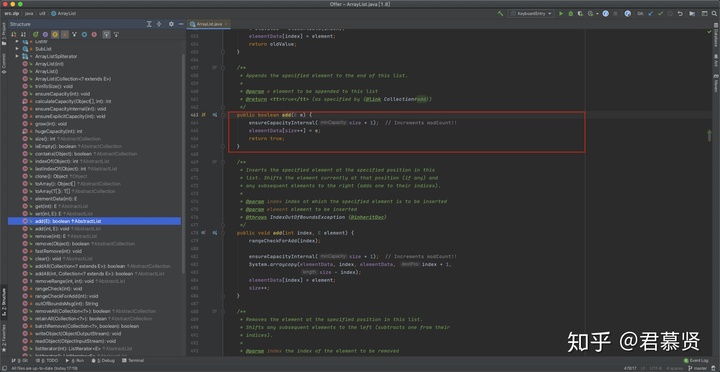Open Structure panel settings gear
The width and height of the screenshot is (720, 372).
click(x=171, y=24)
